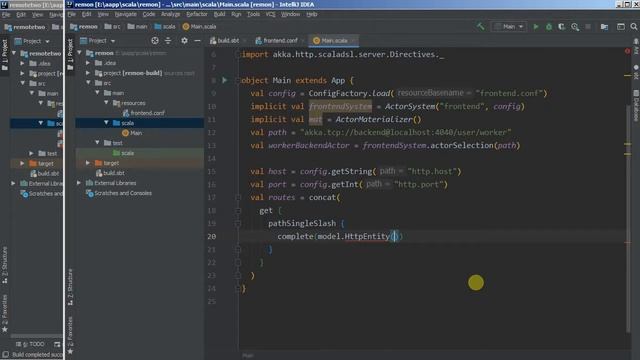Open the VCS menu
Screen dimensions: 640x360
[x=270, y=14]
